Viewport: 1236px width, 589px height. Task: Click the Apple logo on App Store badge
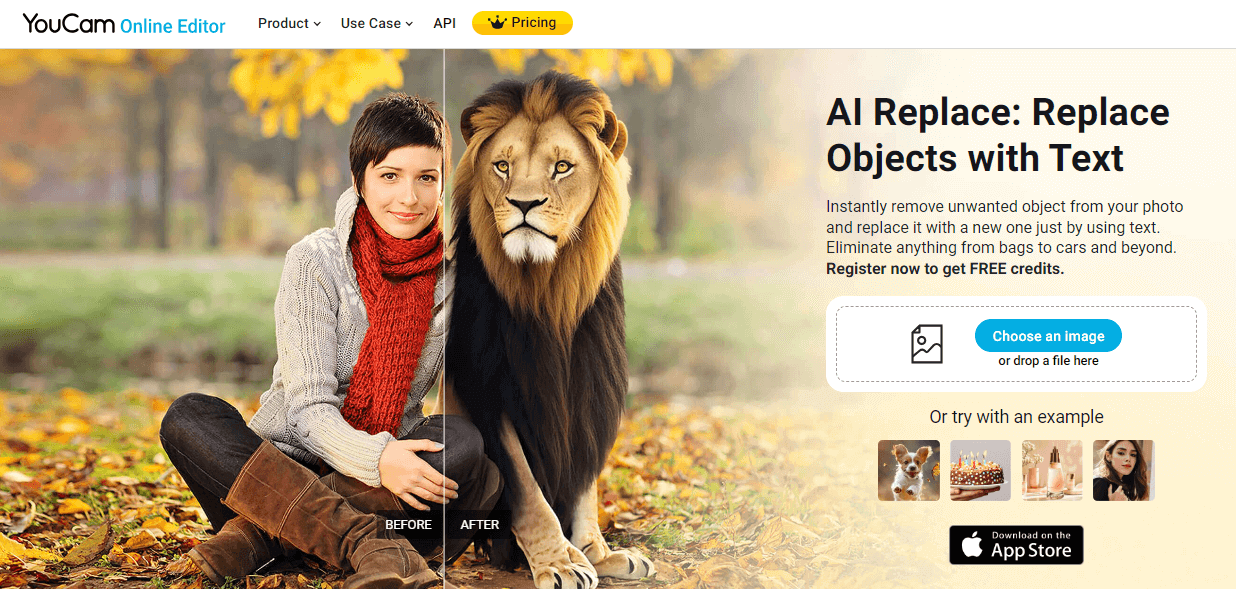point(972,545)
